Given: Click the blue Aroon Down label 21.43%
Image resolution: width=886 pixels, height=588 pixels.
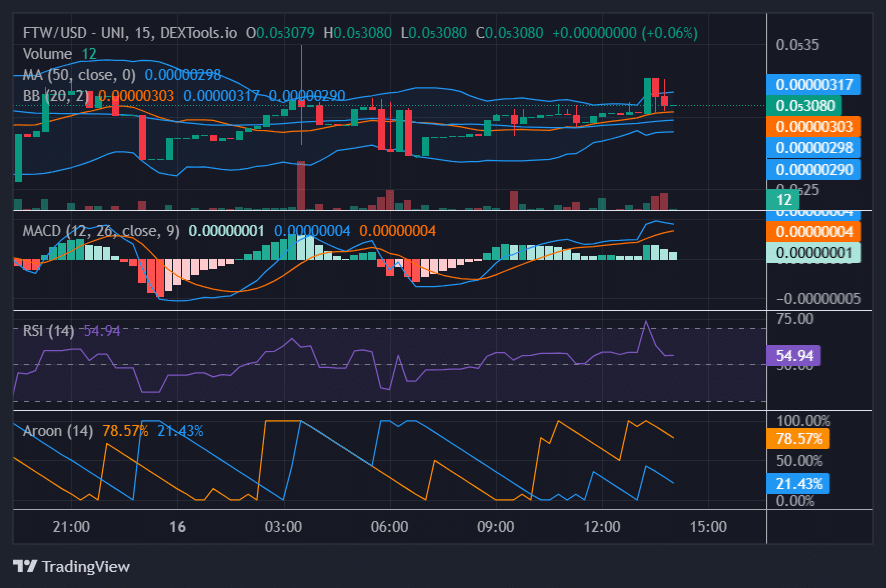Looking at the screenshot, I should point(798,484).
